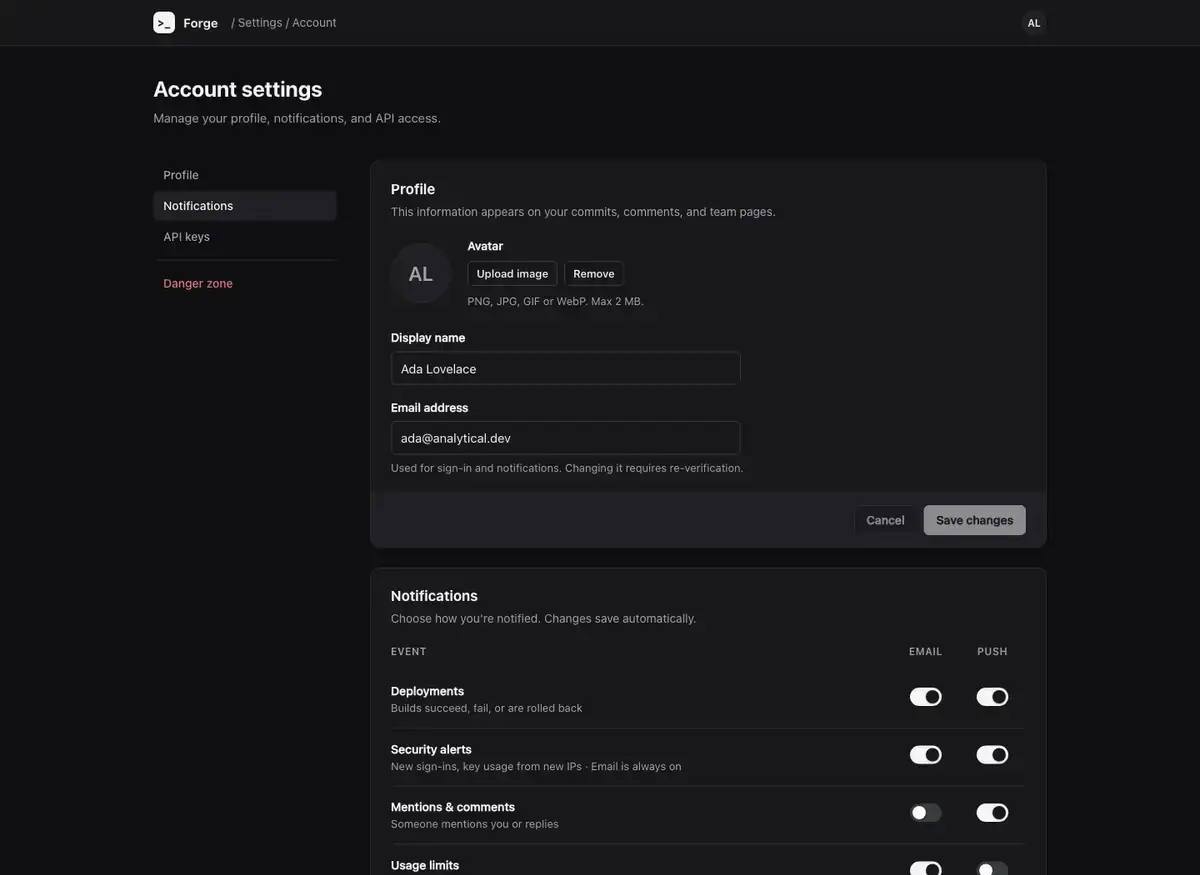Image resolution: width=1200 pixels, height=875 pixels.
Task: Click the Deployments event label
Action: pos(427,691)
